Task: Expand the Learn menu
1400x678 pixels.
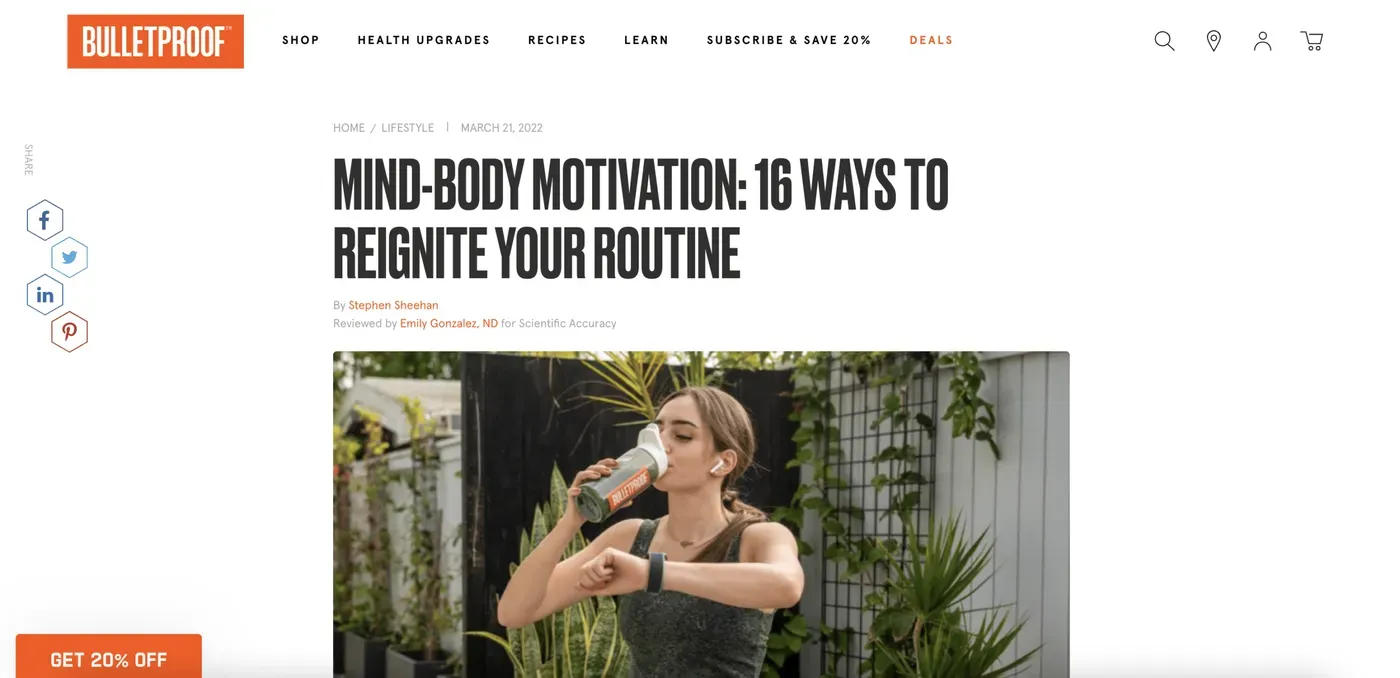Action: [x=646, y=40]
